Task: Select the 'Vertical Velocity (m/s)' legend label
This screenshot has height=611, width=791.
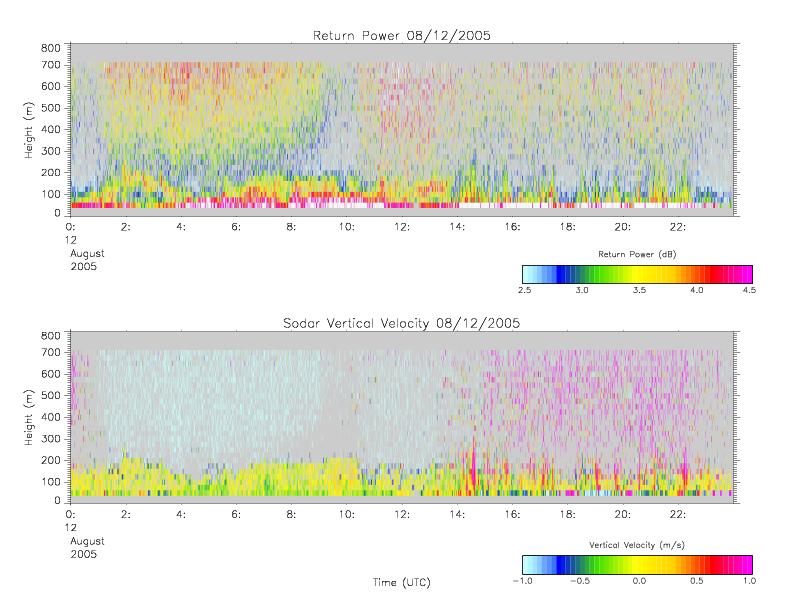Action: [637, 545]
